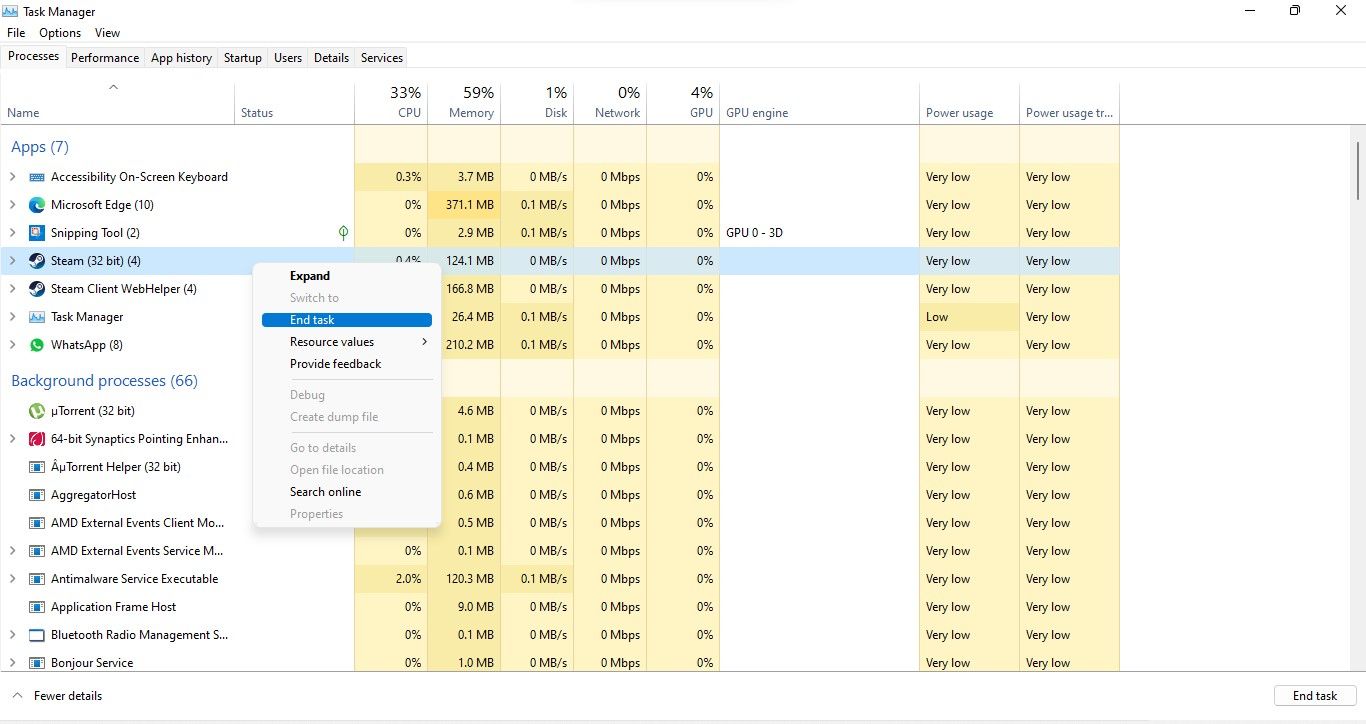
Task: Sort by the Power usage column header
Action: pyautogui.click(x=969, y=102)
